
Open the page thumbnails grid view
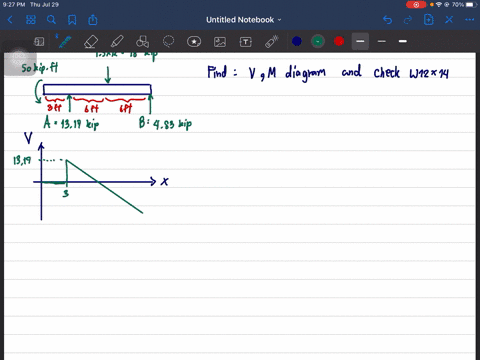click(31, 20)
